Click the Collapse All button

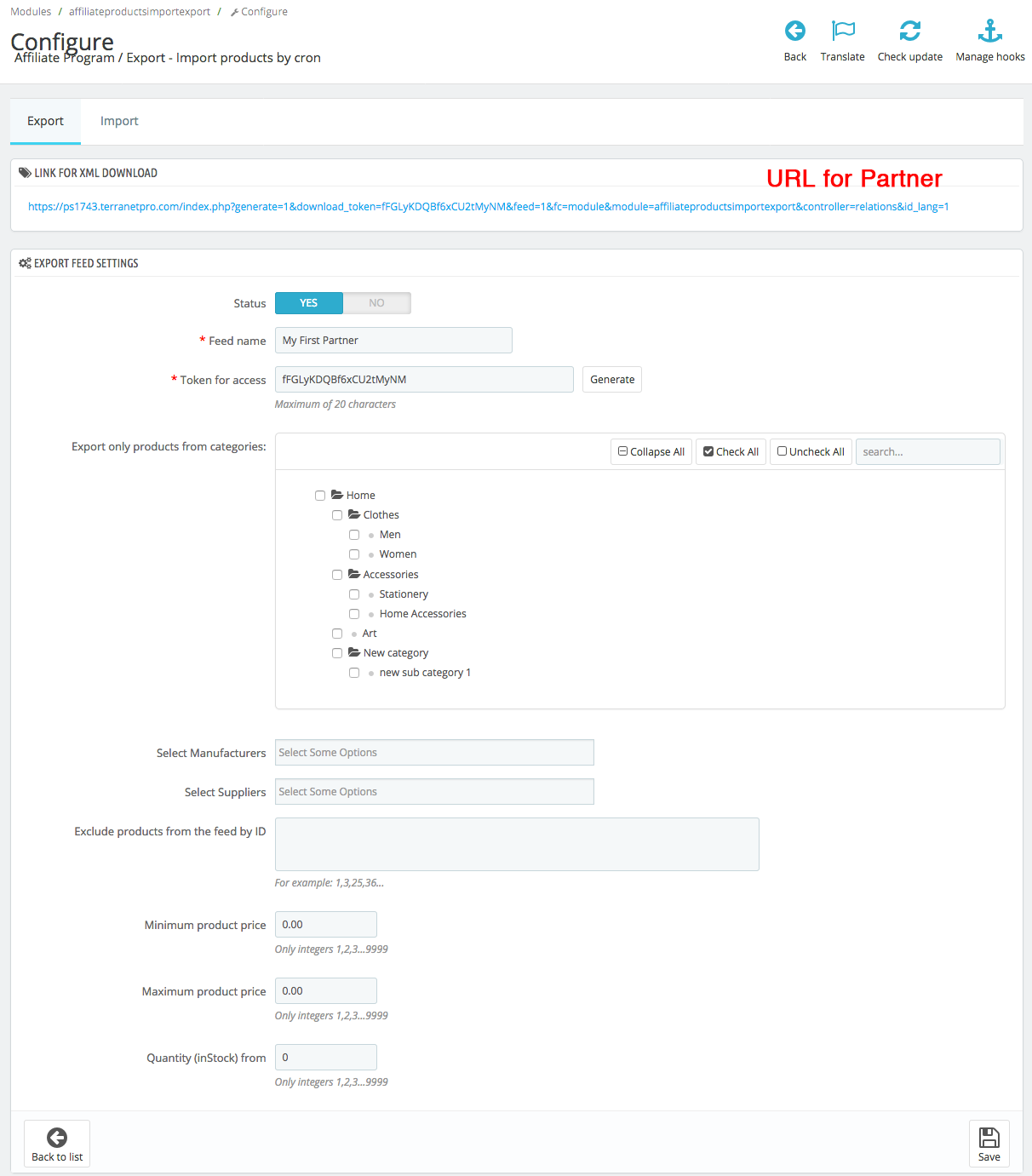tap(651, 452)
